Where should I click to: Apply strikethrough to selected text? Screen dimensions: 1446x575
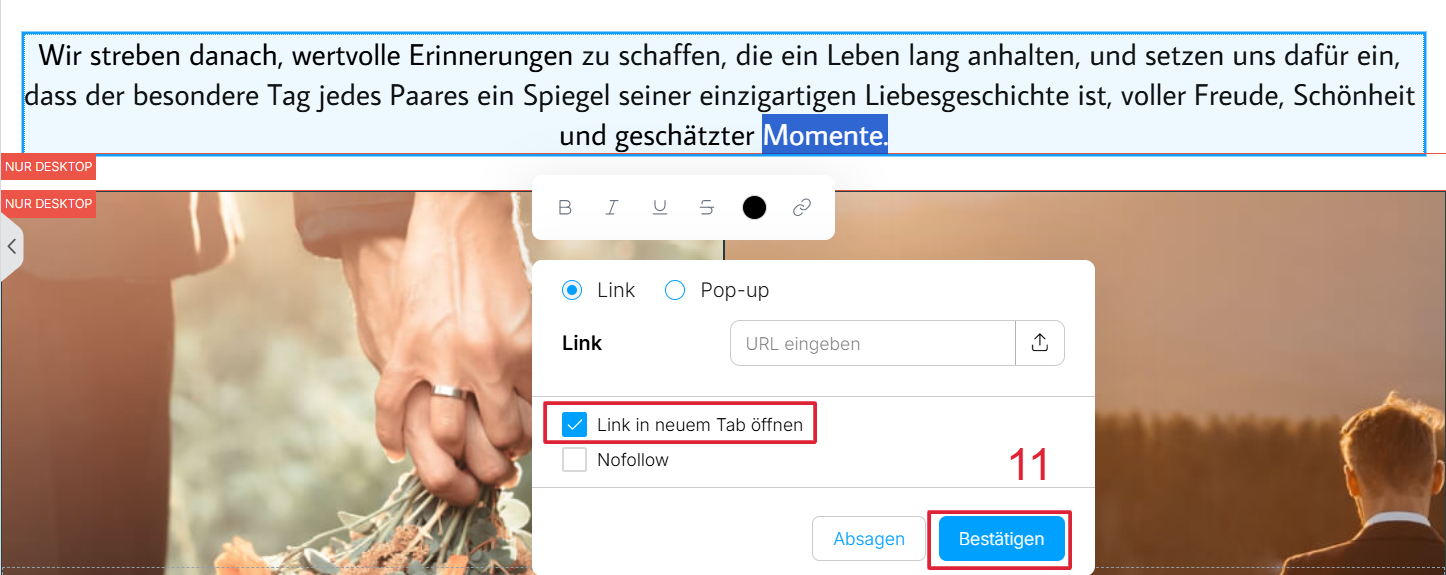coord(707,207)
